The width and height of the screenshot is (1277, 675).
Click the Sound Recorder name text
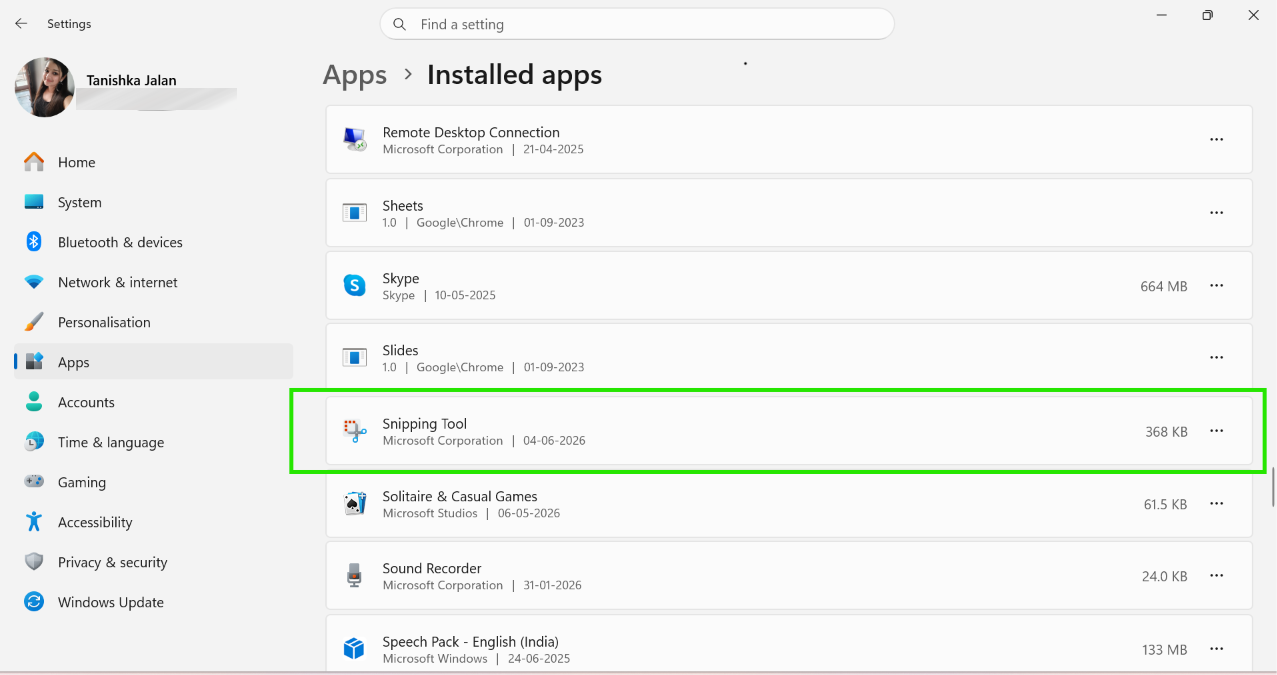(432, 568)
